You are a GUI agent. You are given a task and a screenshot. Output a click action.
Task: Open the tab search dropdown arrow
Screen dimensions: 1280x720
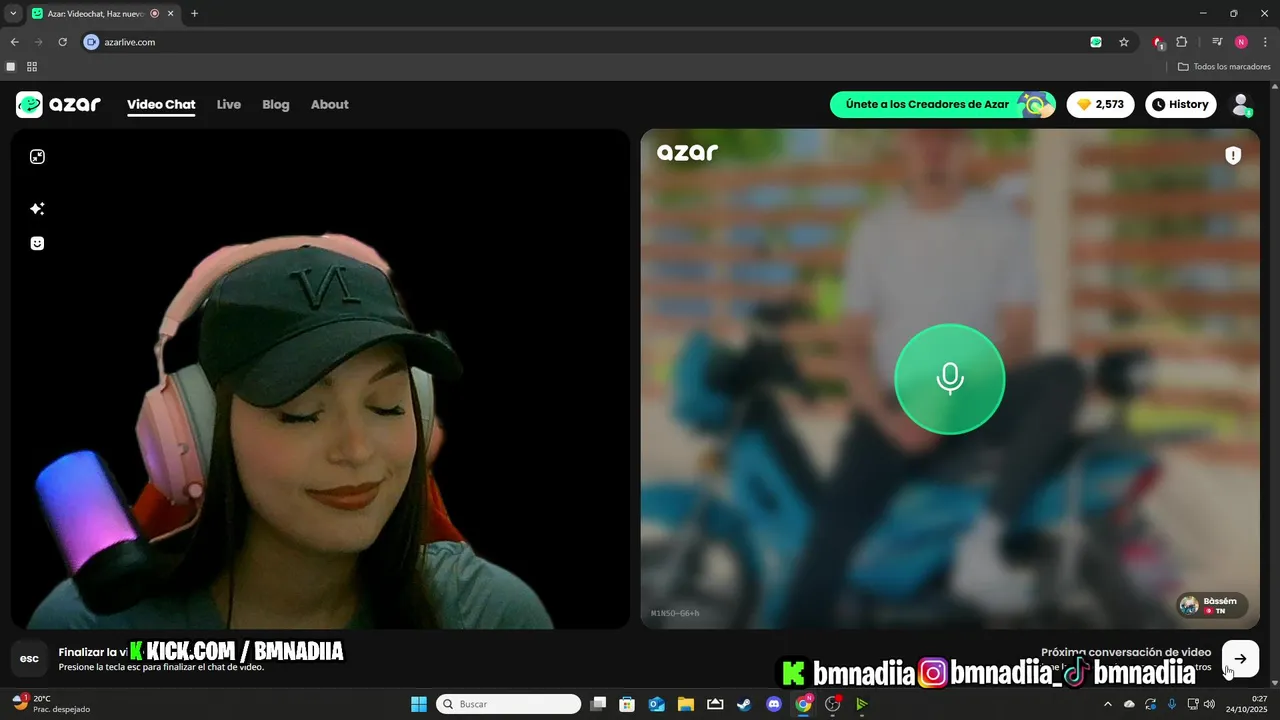click(x=13, y=13)
